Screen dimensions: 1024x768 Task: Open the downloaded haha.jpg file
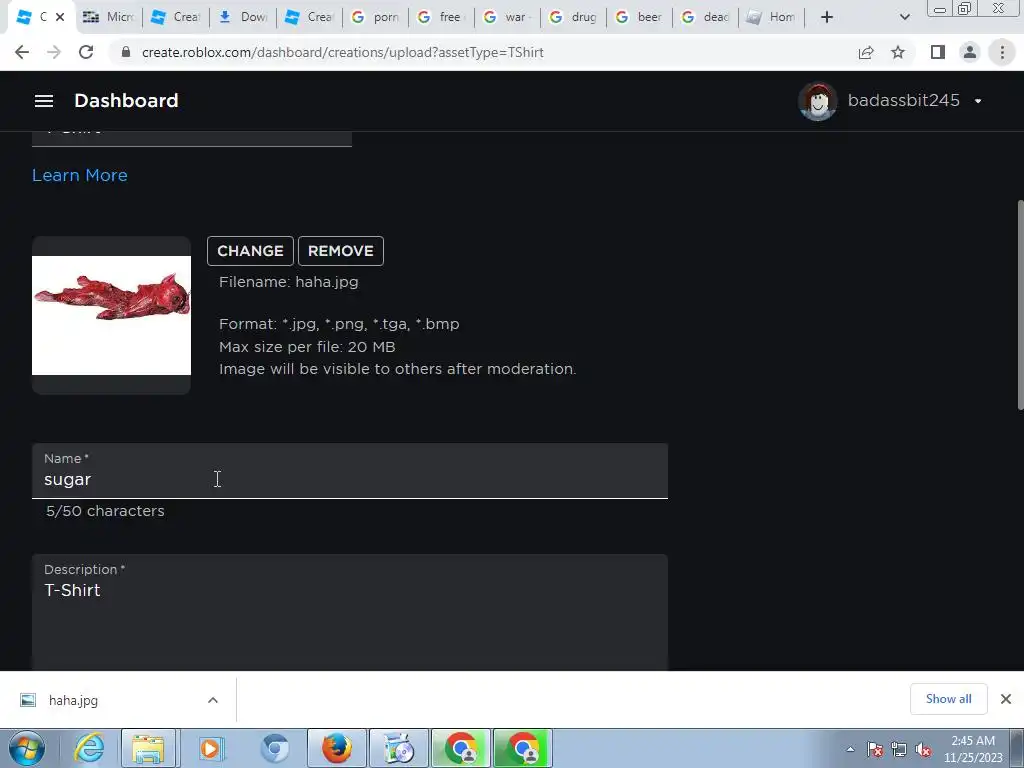click(x=73, y=700)
